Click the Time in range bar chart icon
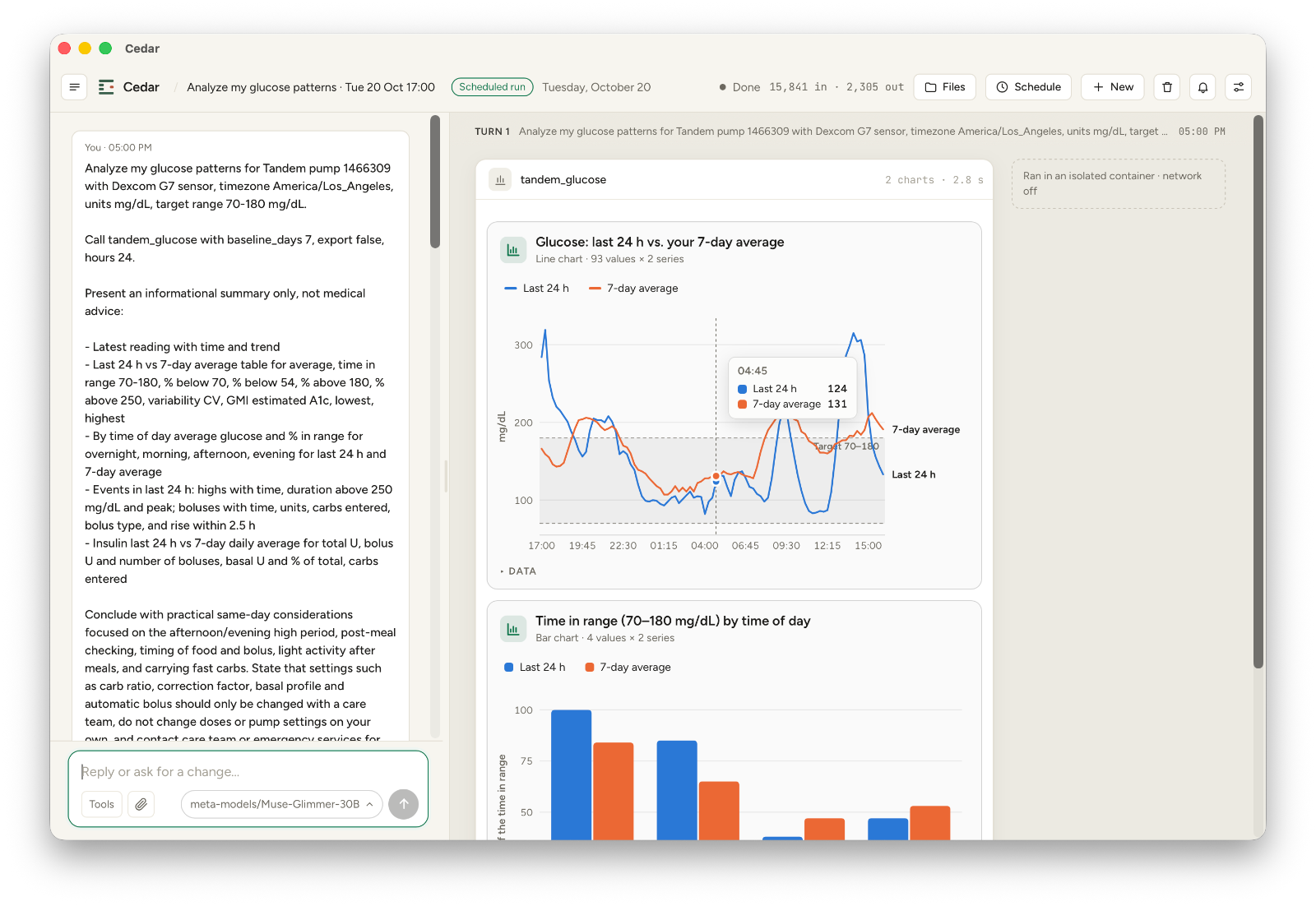Viewport: 1316px width, 906px height. [x=513, y=629]
